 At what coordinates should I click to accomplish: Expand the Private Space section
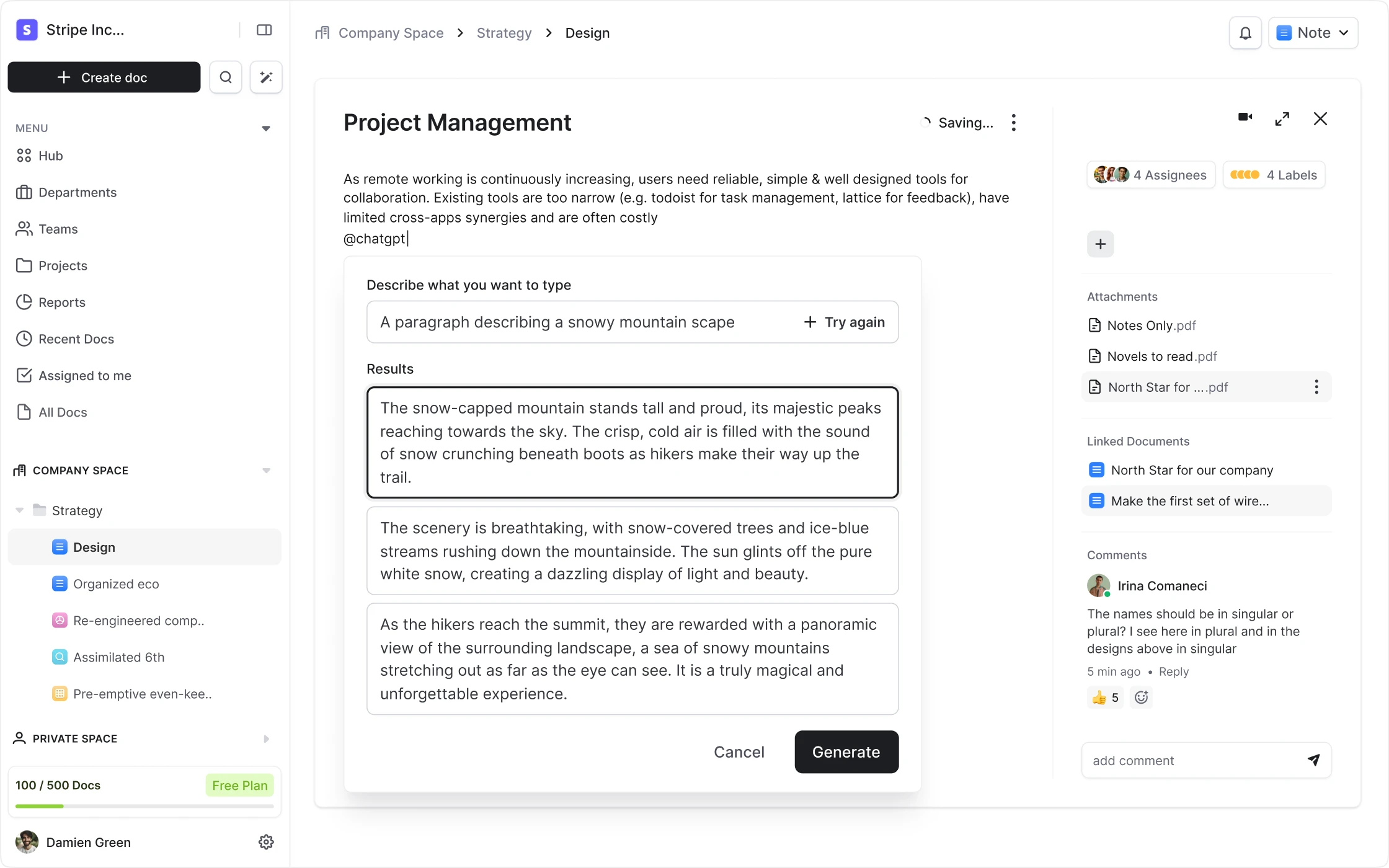coord(266,738)
